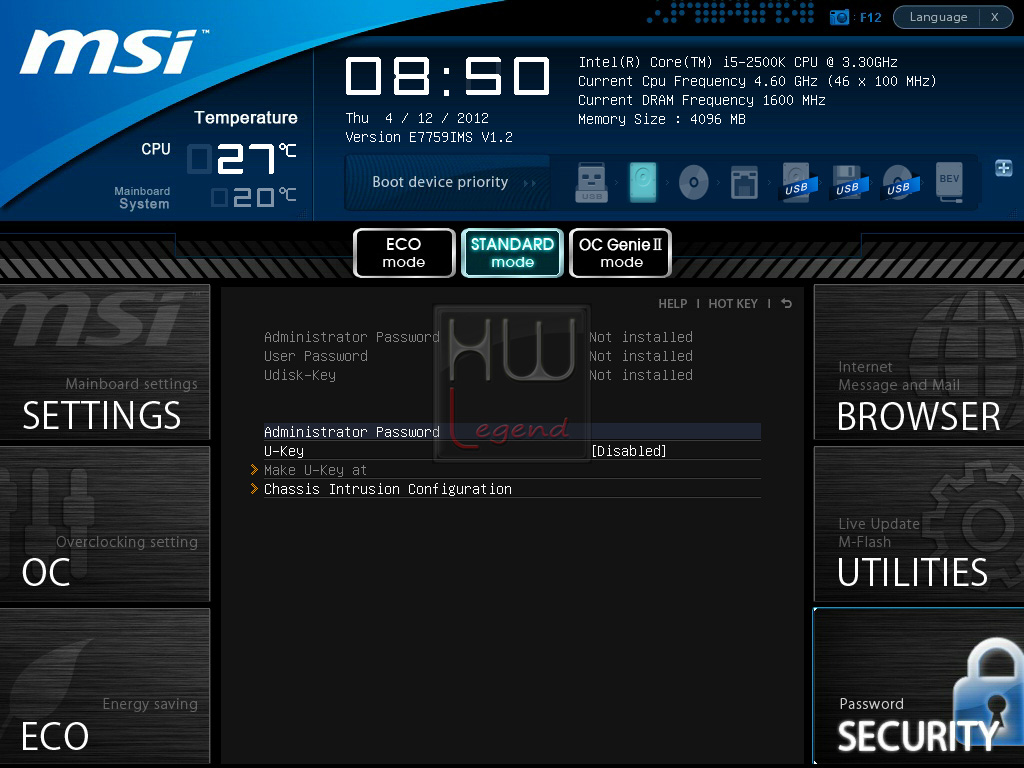Click the BIOS version E7759IMS V1.2 text
Image resolution: width=1024 pixels, height=768 pixels.
click(x=429, y=137)
